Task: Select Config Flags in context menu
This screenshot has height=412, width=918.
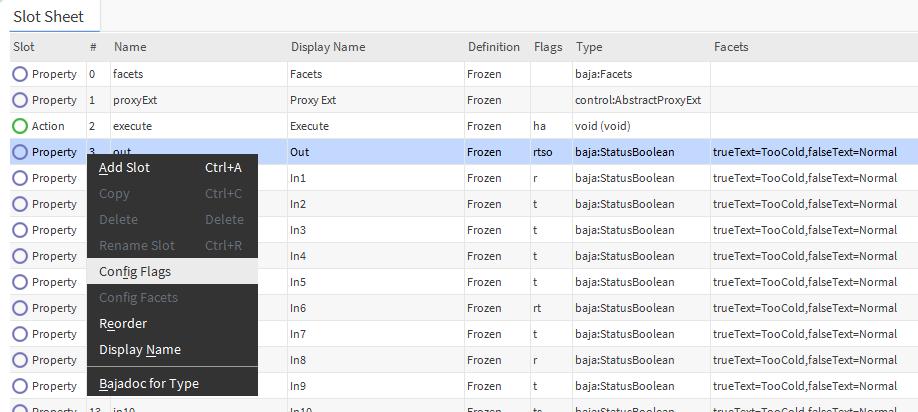Action: coord(135,272)
